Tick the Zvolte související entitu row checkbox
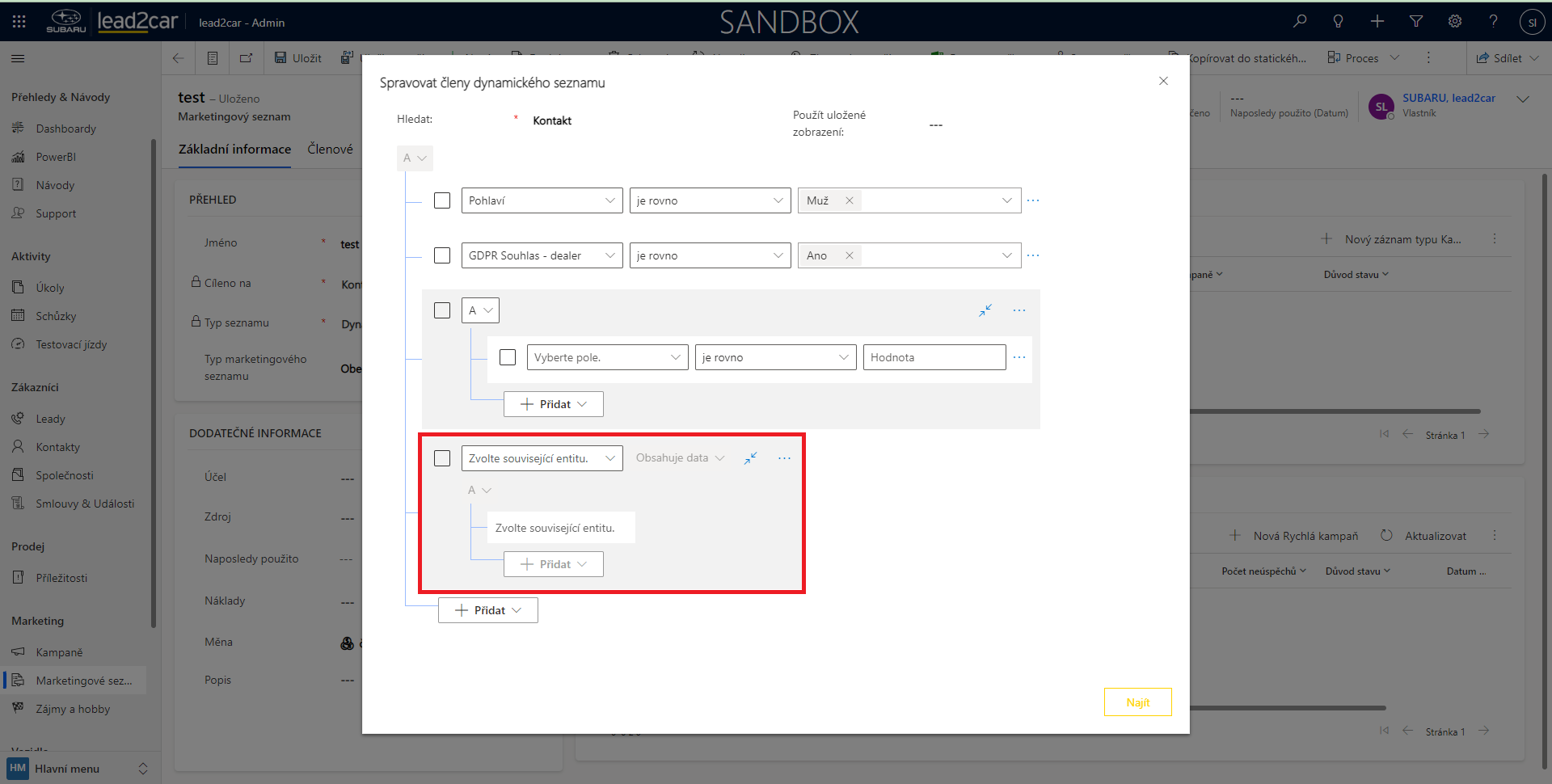This screenshot has height=784, width=1552. (x=442, y=458)
